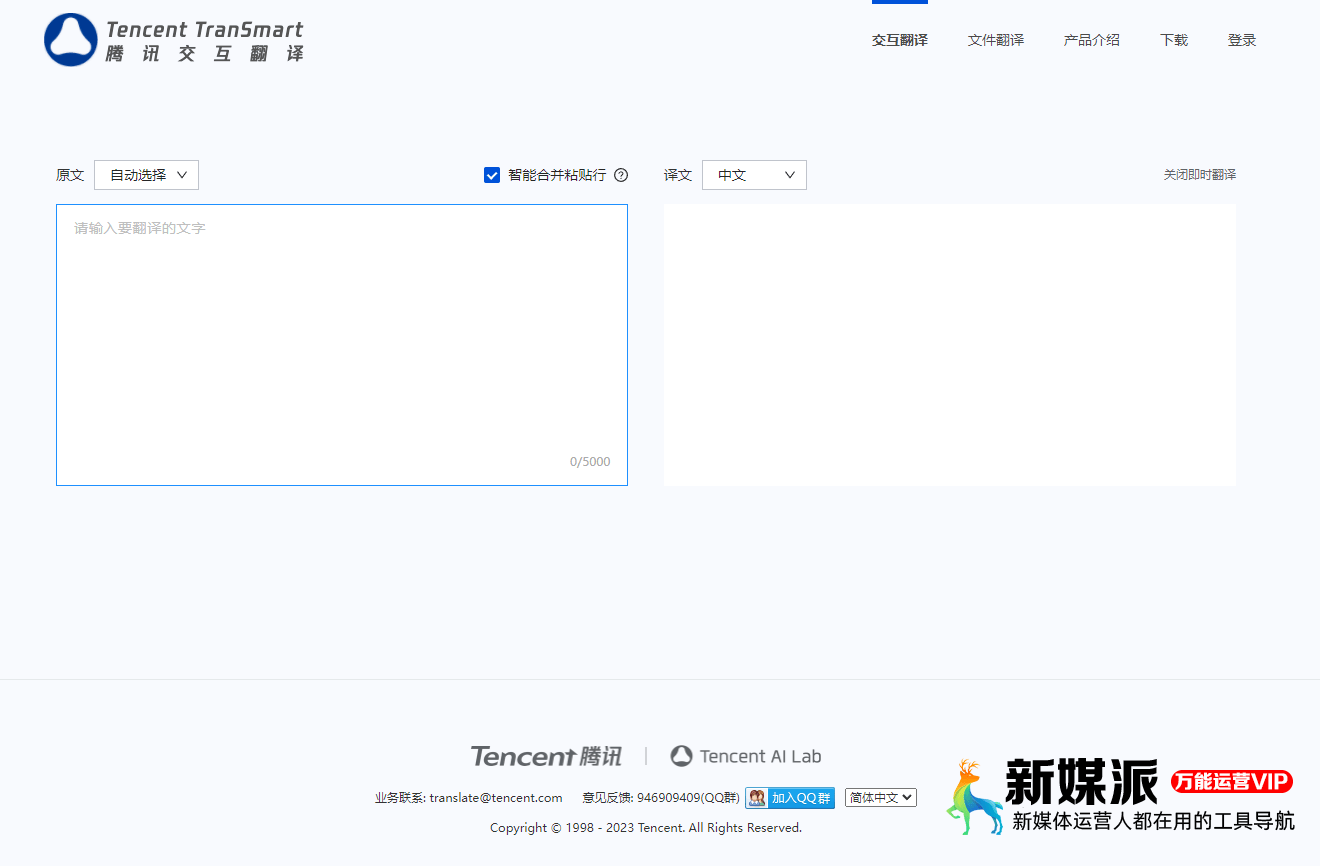The image size is (1320, 866).
Task: Switch to the 文件翻译 tab
Action: point(995,40)
